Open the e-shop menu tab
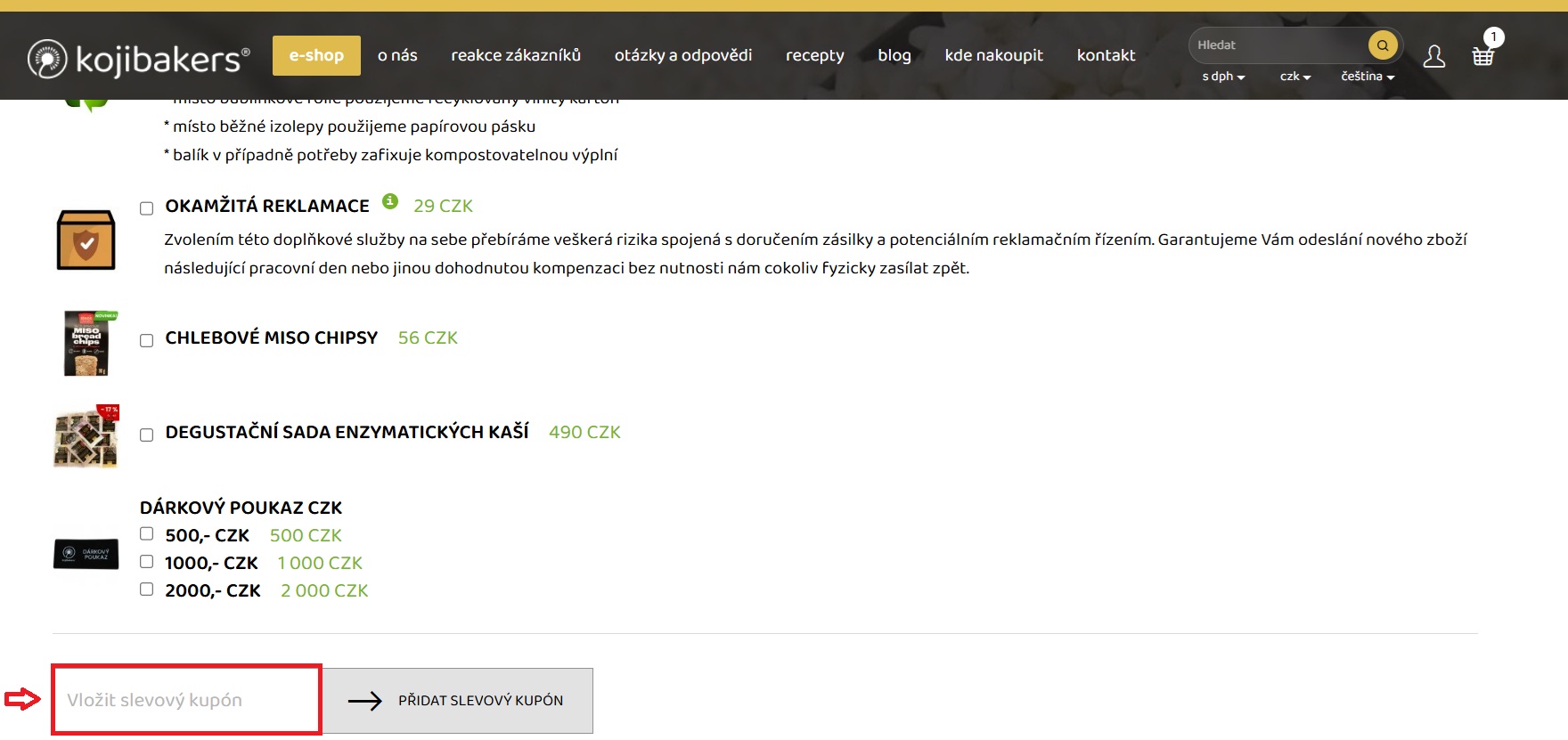This screenshot has width=1568, height=740. tap(316, 55)
